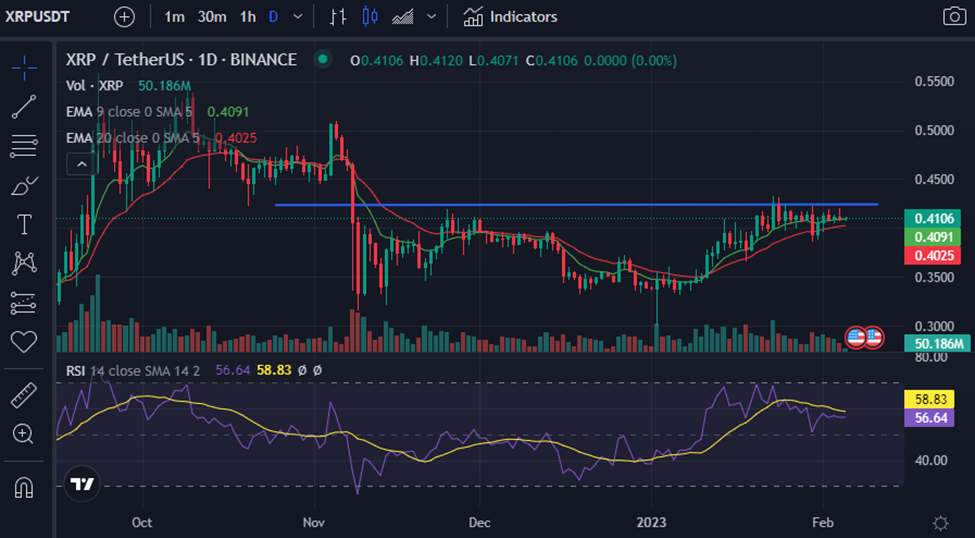This screenshot has height=538, width=975.
Task: Select the crosshair cursor tool
Action: pyautogui.click(x=24, y=68)
